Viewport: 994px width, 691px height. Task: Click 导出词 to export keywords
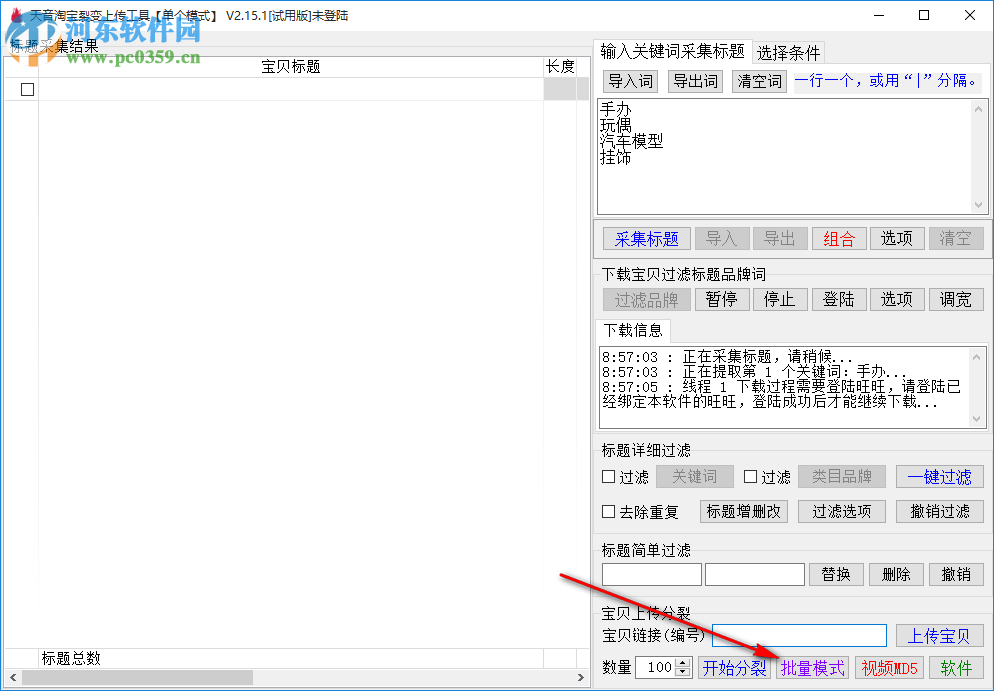coord(694,81)
